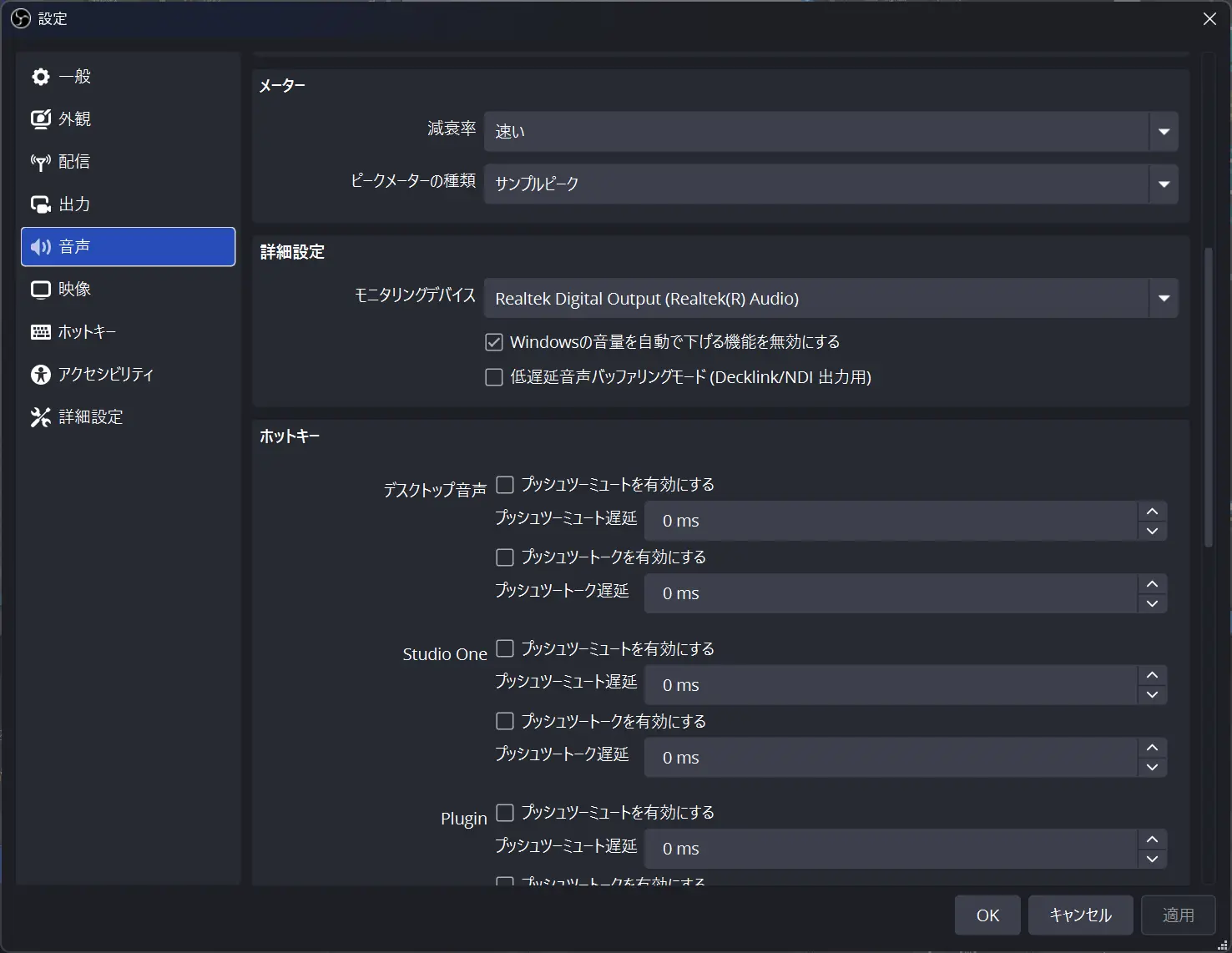Select the 音声 tab in sidebar
The height and width of the screenshot is (953, 1232).
(x=128, y=247)
